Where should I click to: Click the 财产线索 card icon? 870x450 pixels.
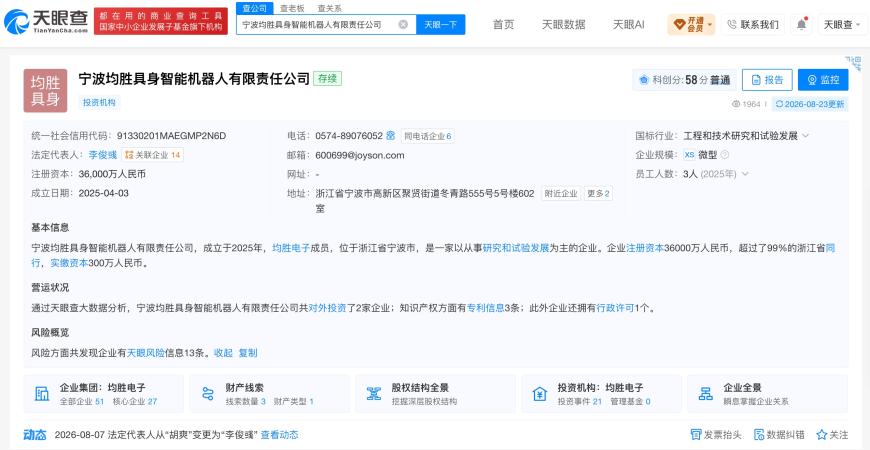coord(208,393)
